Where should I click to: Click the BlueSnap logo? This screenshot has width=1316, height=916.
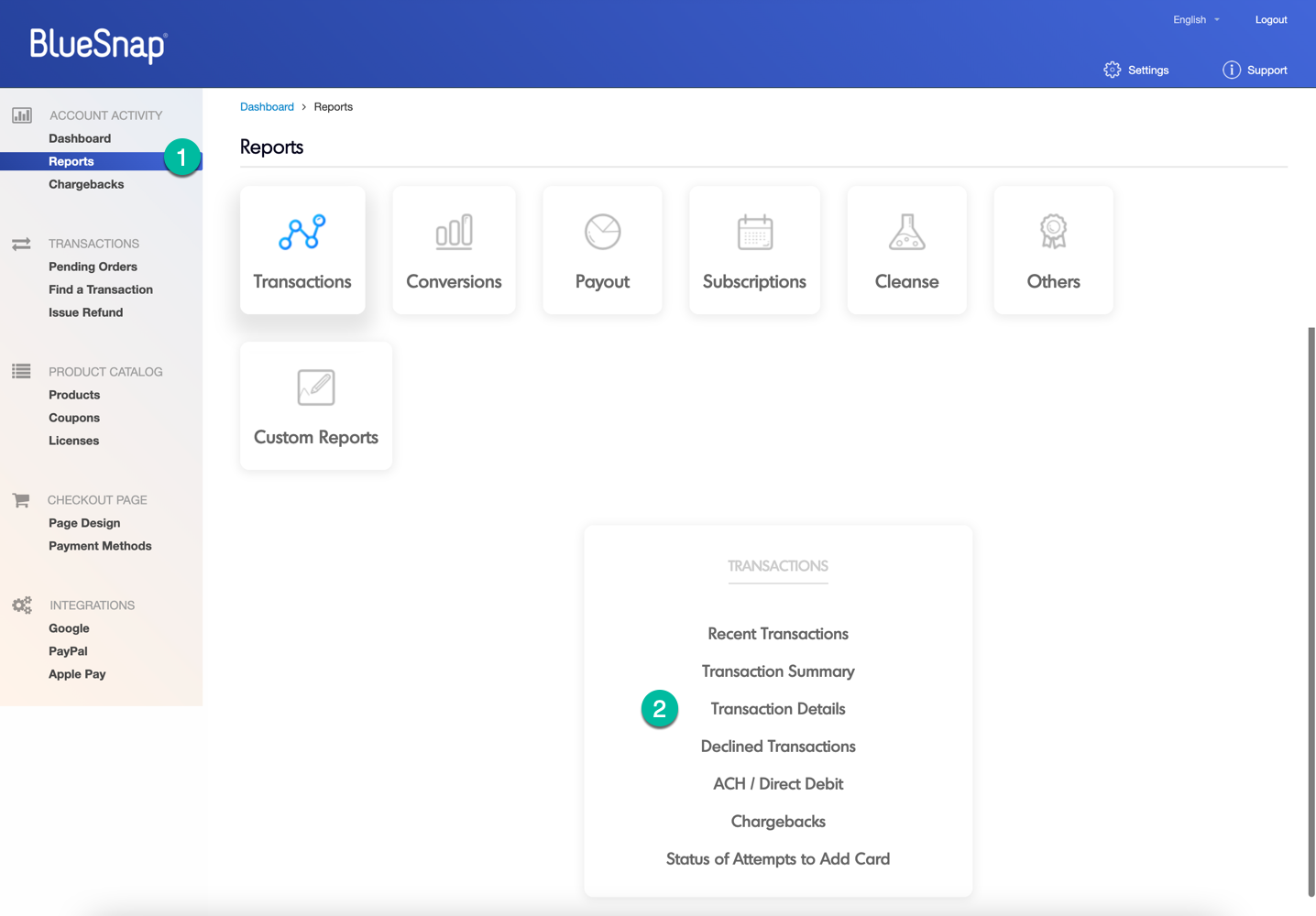tap(98, 45)
